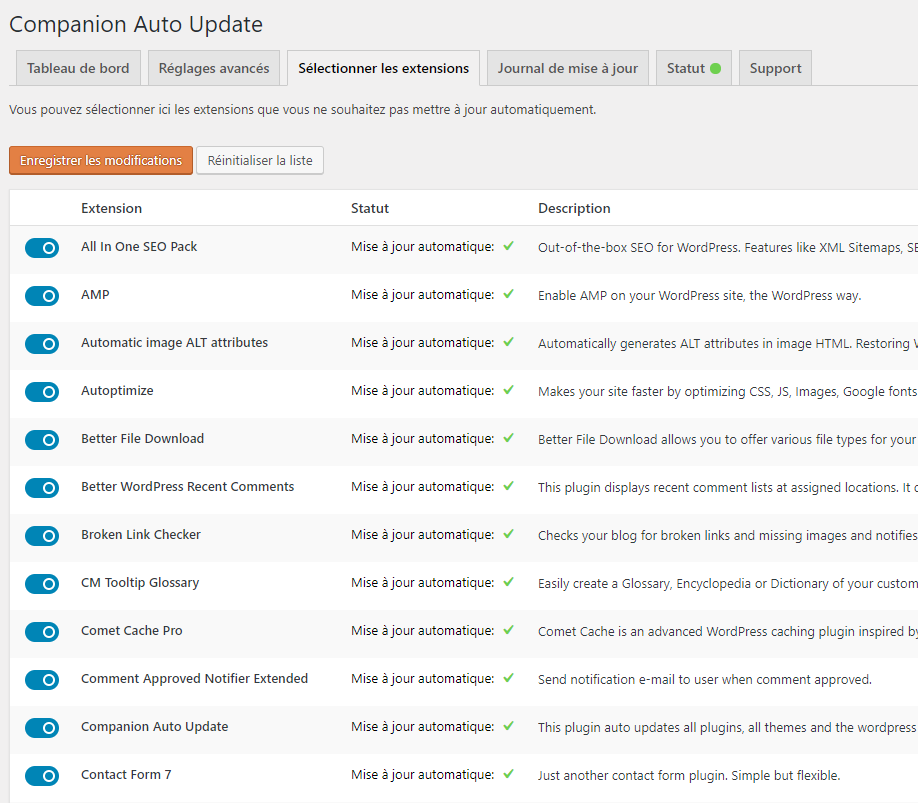Click the Contact Form 7 name
The height and width of the screenshot is (803, 918).
[x=126, y=774]
